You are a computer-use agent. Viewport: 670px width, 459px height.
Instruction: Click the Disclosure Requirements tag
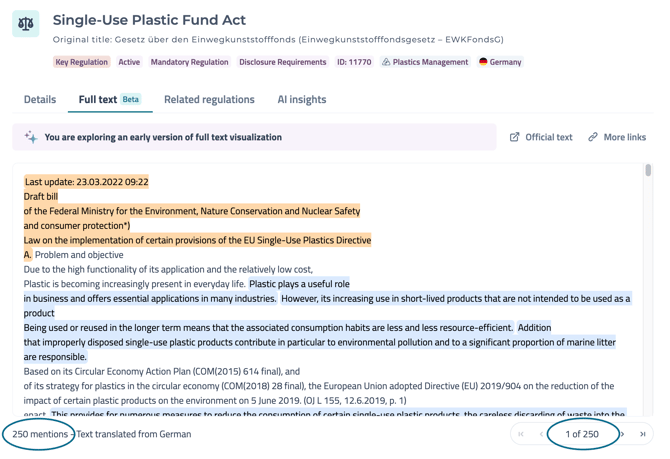tap(282, 62)
